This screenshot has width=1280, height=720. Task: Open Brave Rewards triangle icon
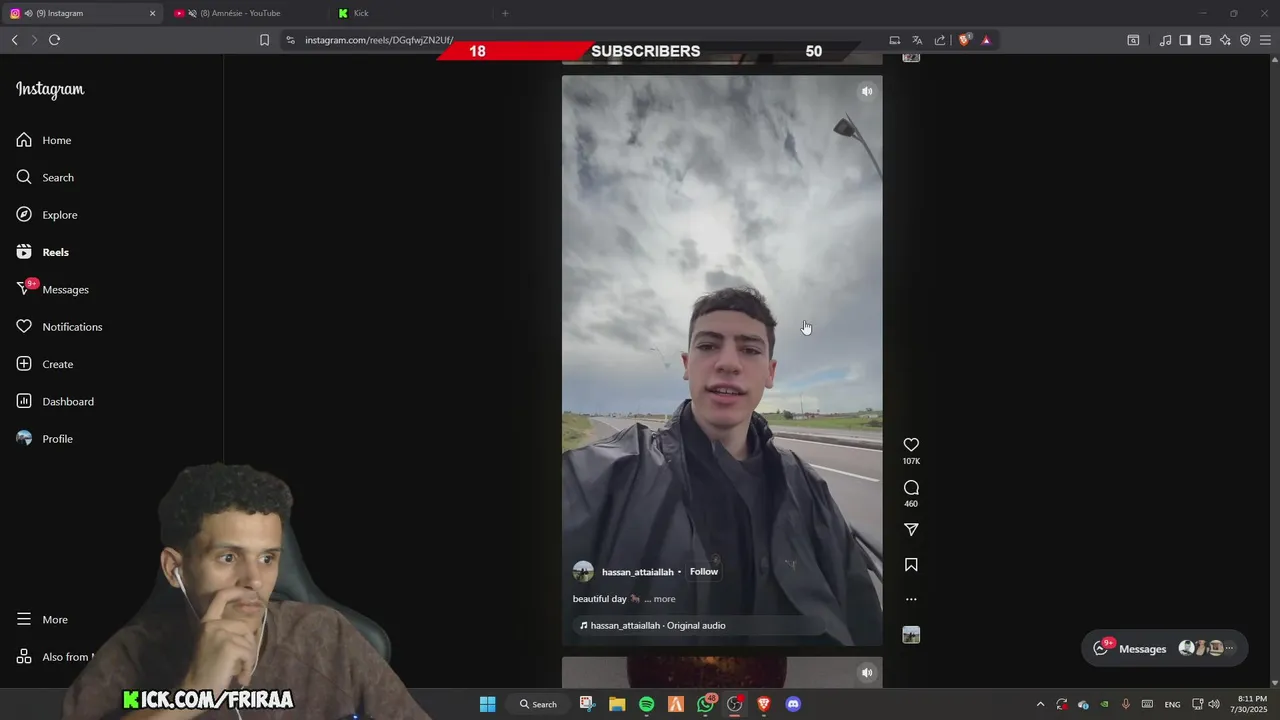(x=986, y=40)
